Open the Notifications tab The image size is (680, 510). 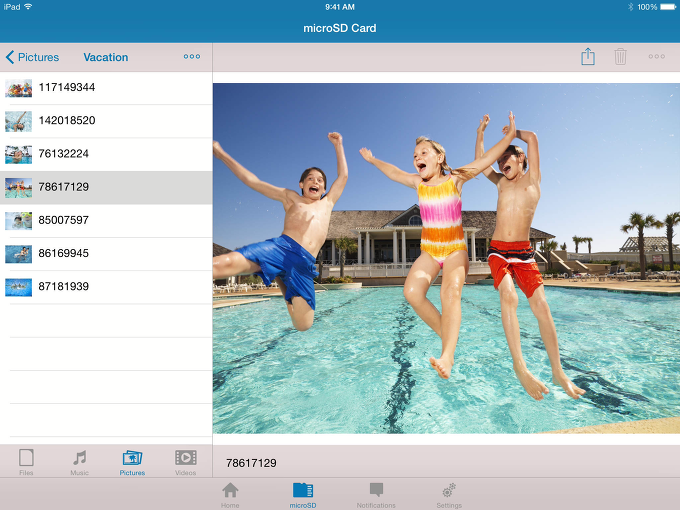coord(376,495)
